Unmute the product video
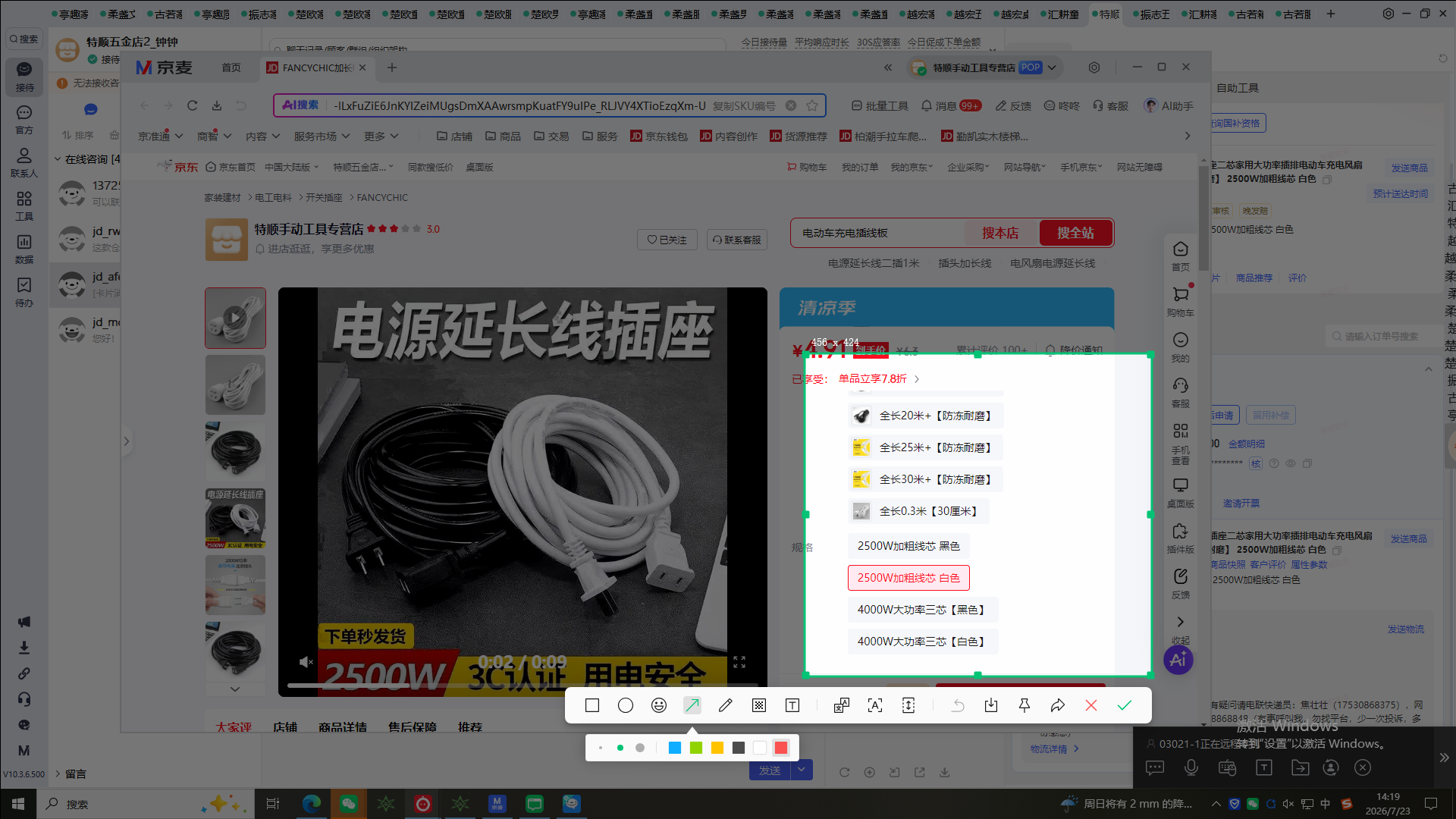Viewport: 1456px width, 819px height. click(x=306, y=662)
